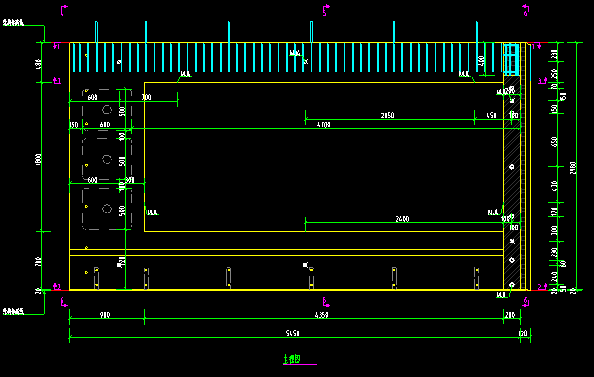Select the leader annotation text at top left
The width and height of the screenshot is (594, 377).
[x=13, y=23]
